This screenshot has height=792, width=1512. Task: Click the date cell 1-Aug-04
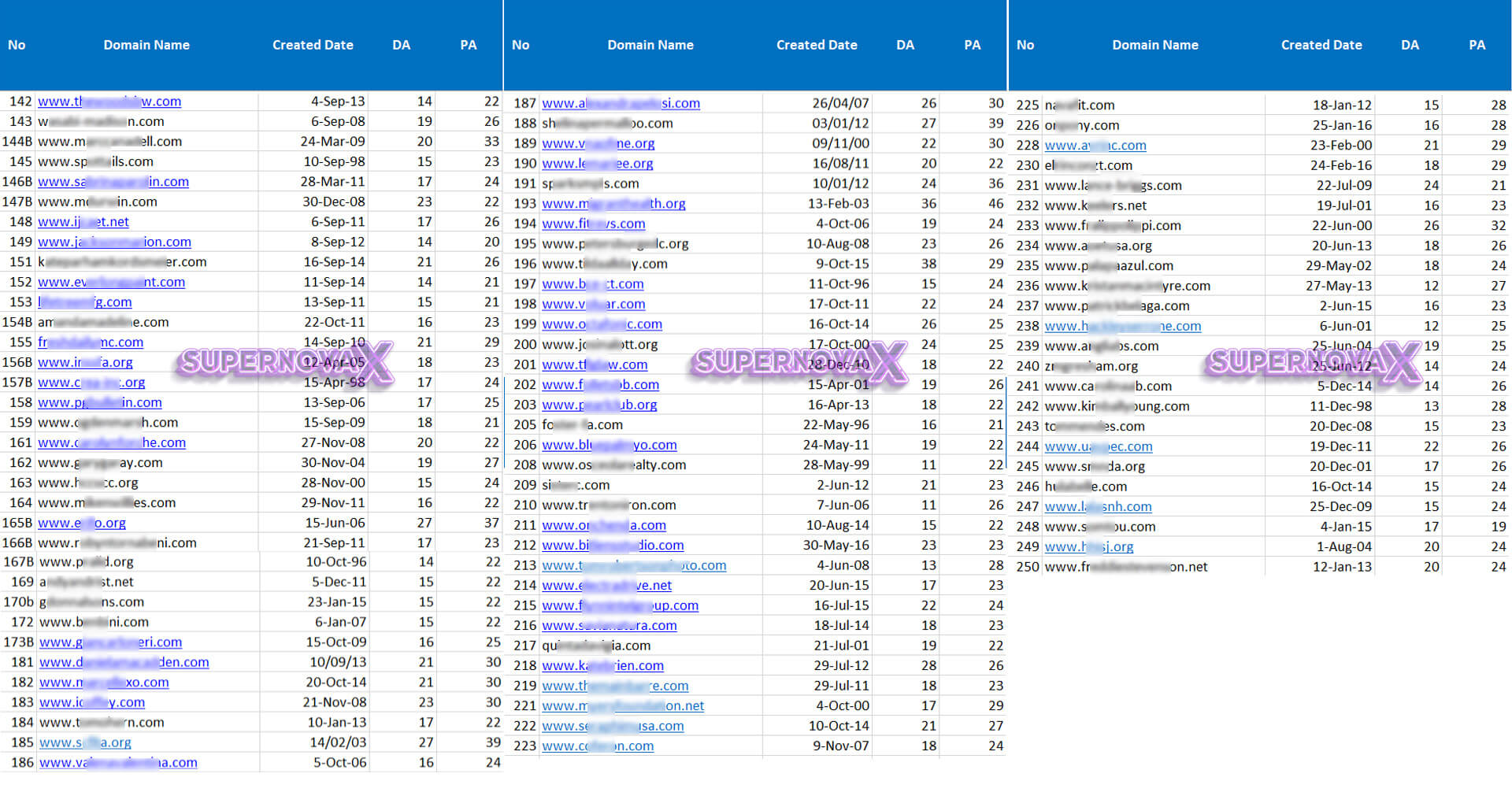point(1344,547)
